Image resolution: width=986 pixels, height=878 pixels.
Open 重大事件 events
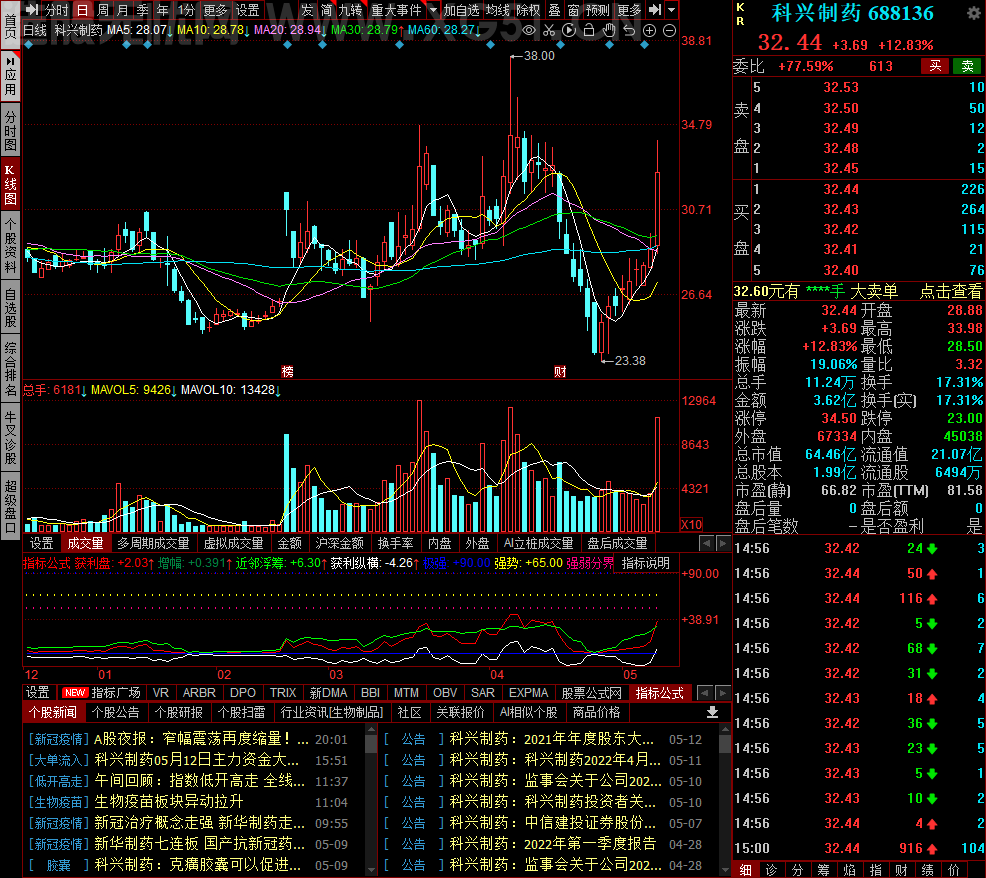(x=396, y=10)
